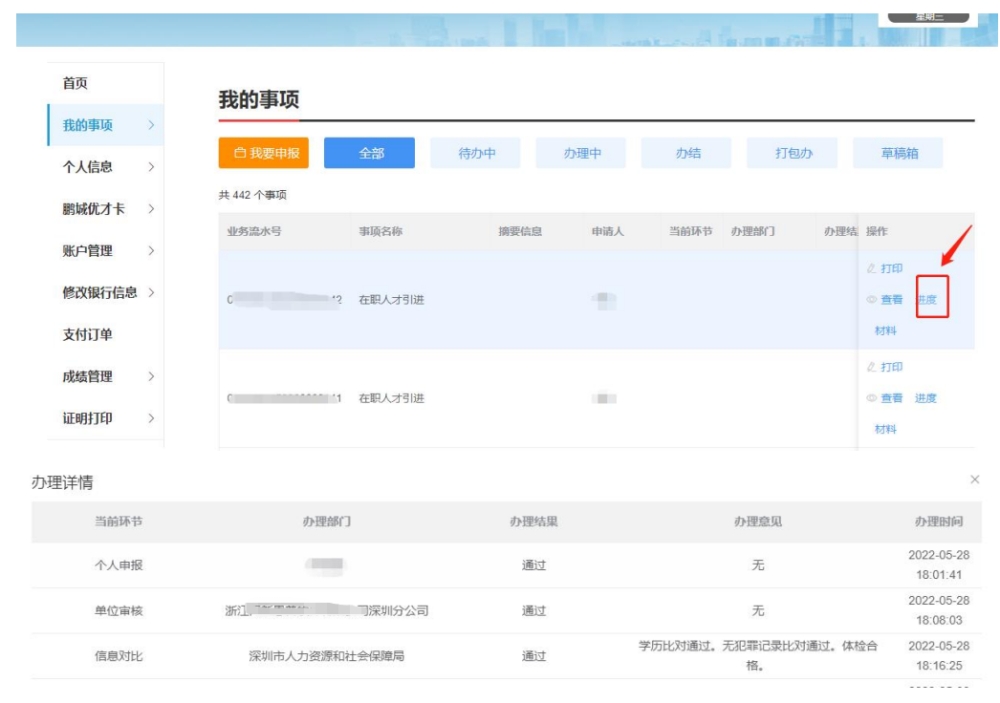
Task: Click timestamp 2022-05-28 18:16:25
Action: pos(939,656)
